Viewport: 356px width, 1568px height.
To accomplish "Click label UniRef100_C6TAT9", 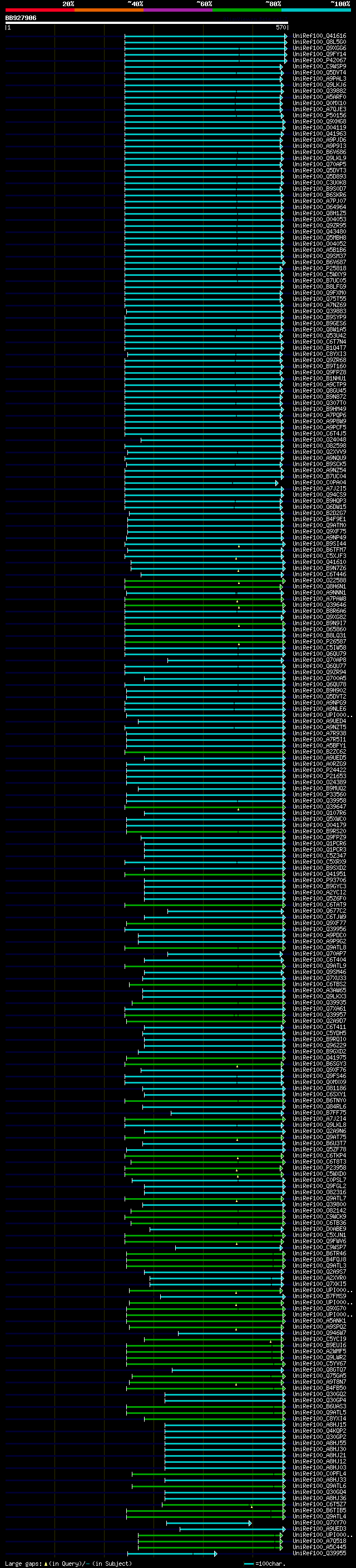I will (x=319, y=904).
